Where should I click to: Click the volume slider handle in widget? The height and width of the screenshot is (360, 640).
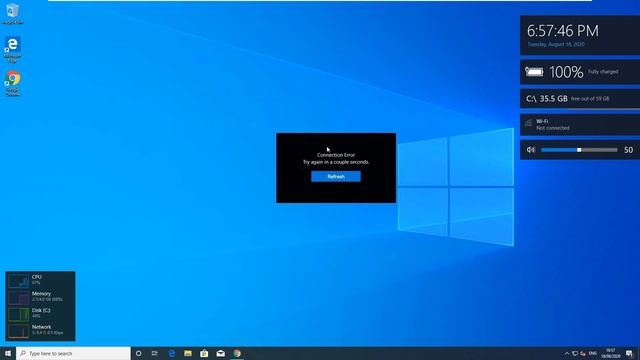579,150
